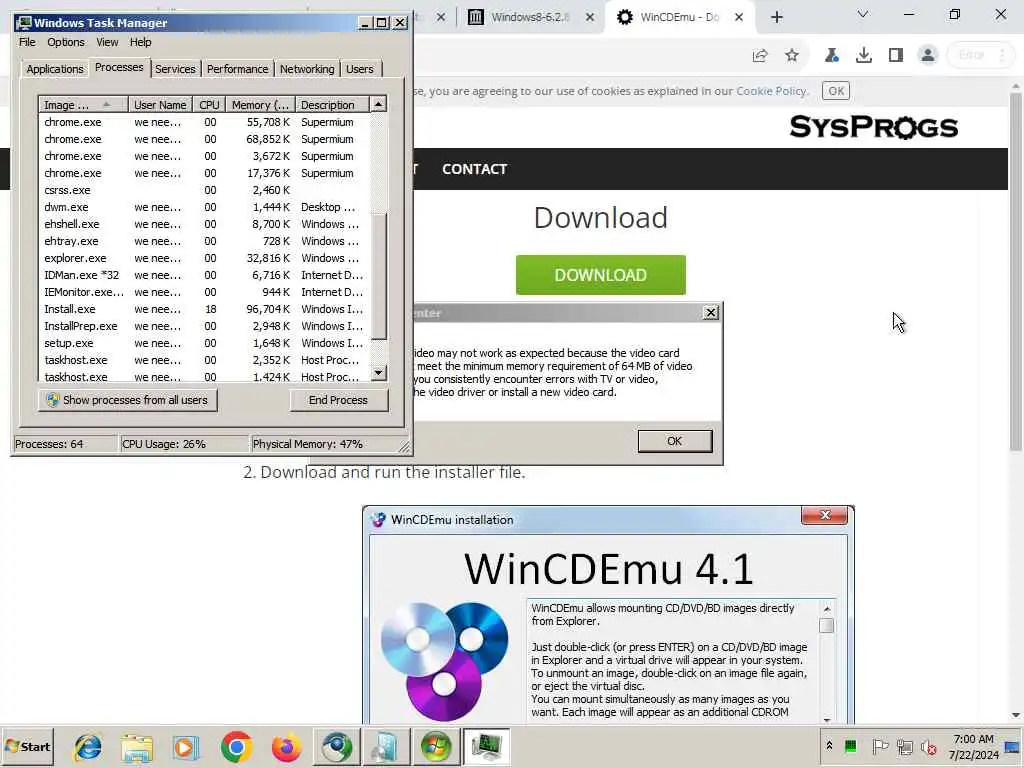Image resolution: width=1024 pixels, height=768 pixels.
Task: Select the setup.exe process row
Action: click(x=204, y=343)
